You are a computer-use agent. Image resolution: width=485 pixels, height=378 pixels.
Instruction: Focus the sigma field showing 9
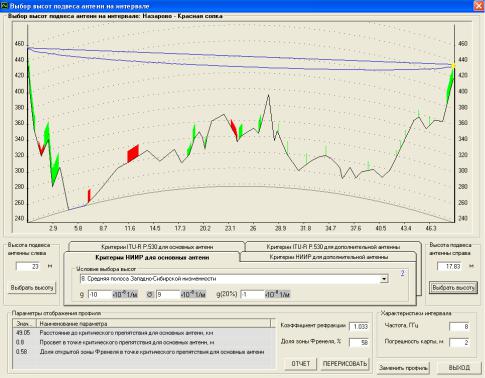[x=168, y=295]
